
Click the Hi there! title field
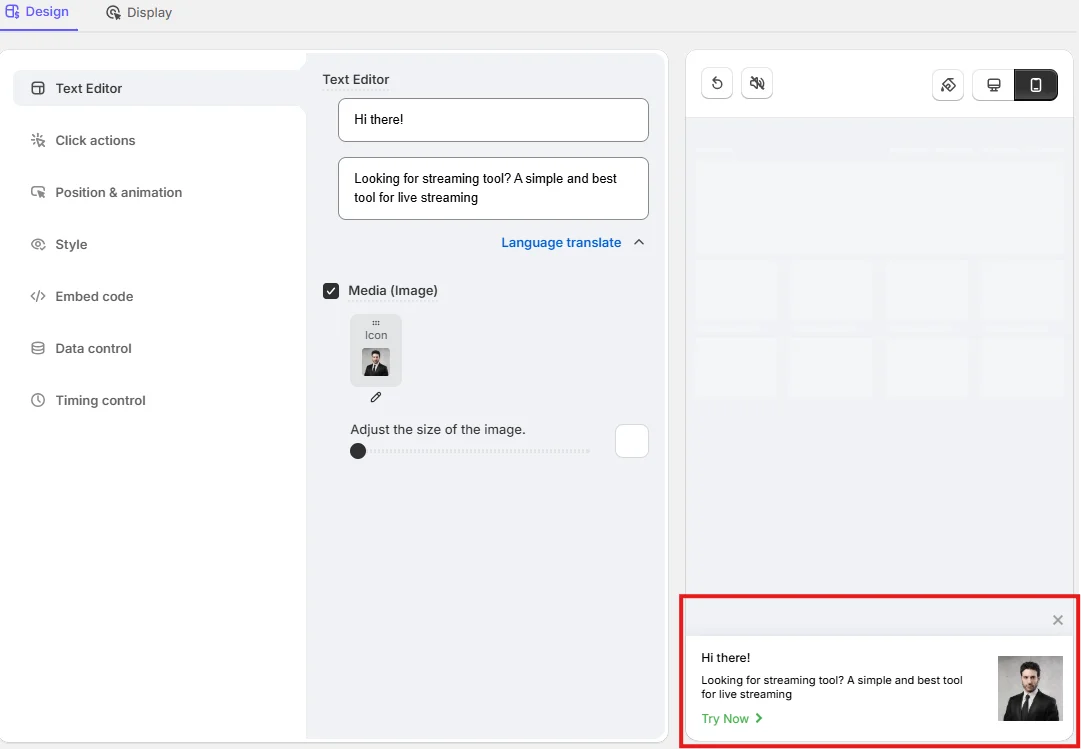[x=493, y=120]
